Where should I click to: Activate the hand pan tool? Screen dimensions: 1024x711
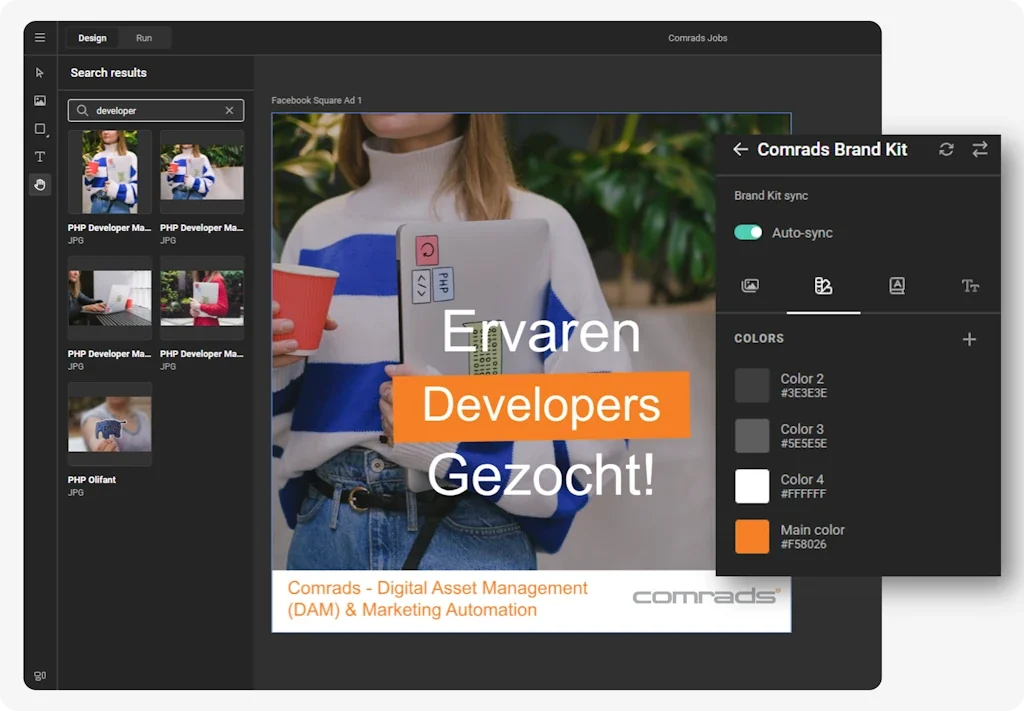(40, 185)
